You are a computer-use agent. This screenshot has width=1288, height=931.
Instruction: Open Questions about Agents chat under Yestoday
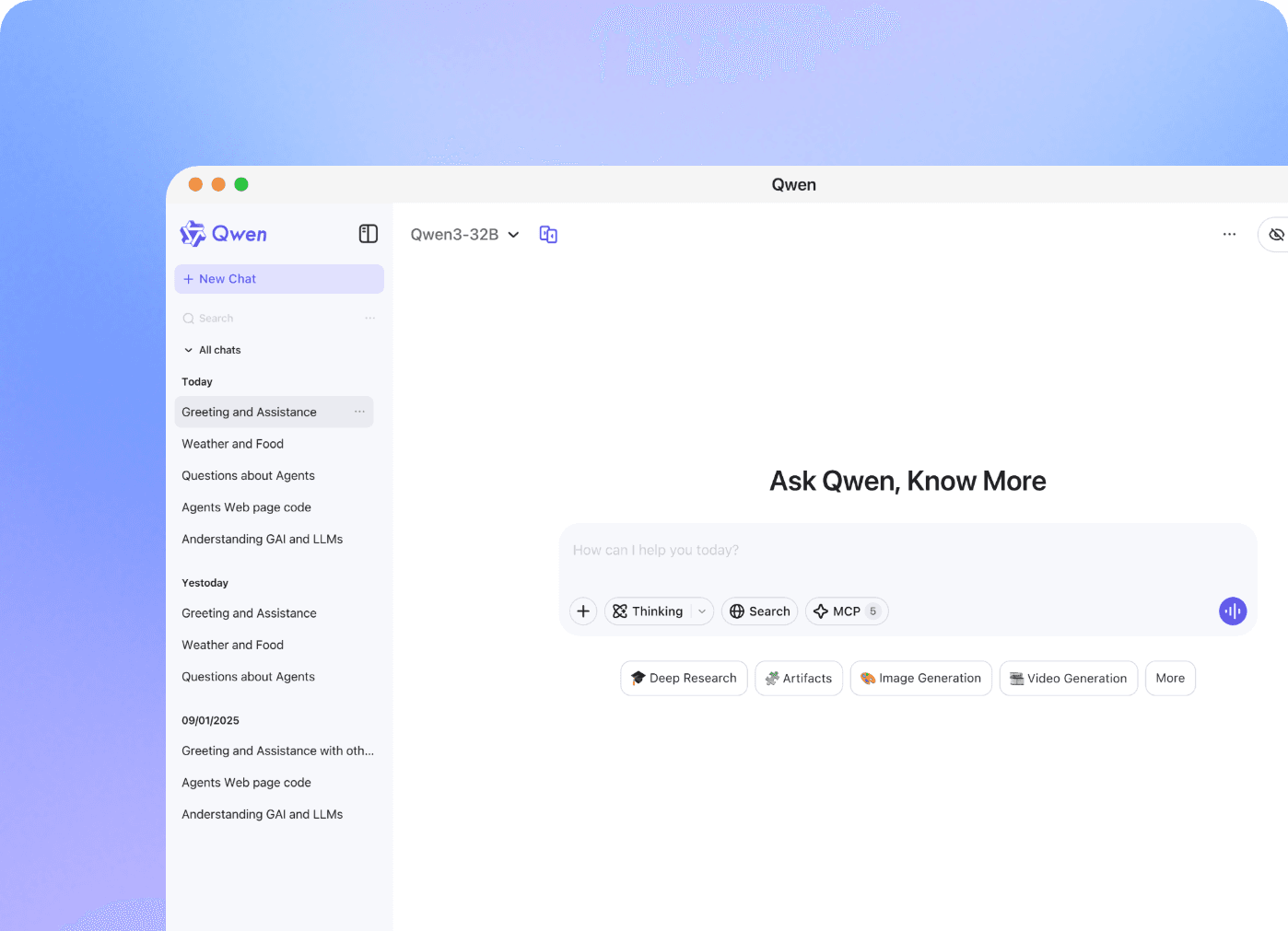(248, 677)
